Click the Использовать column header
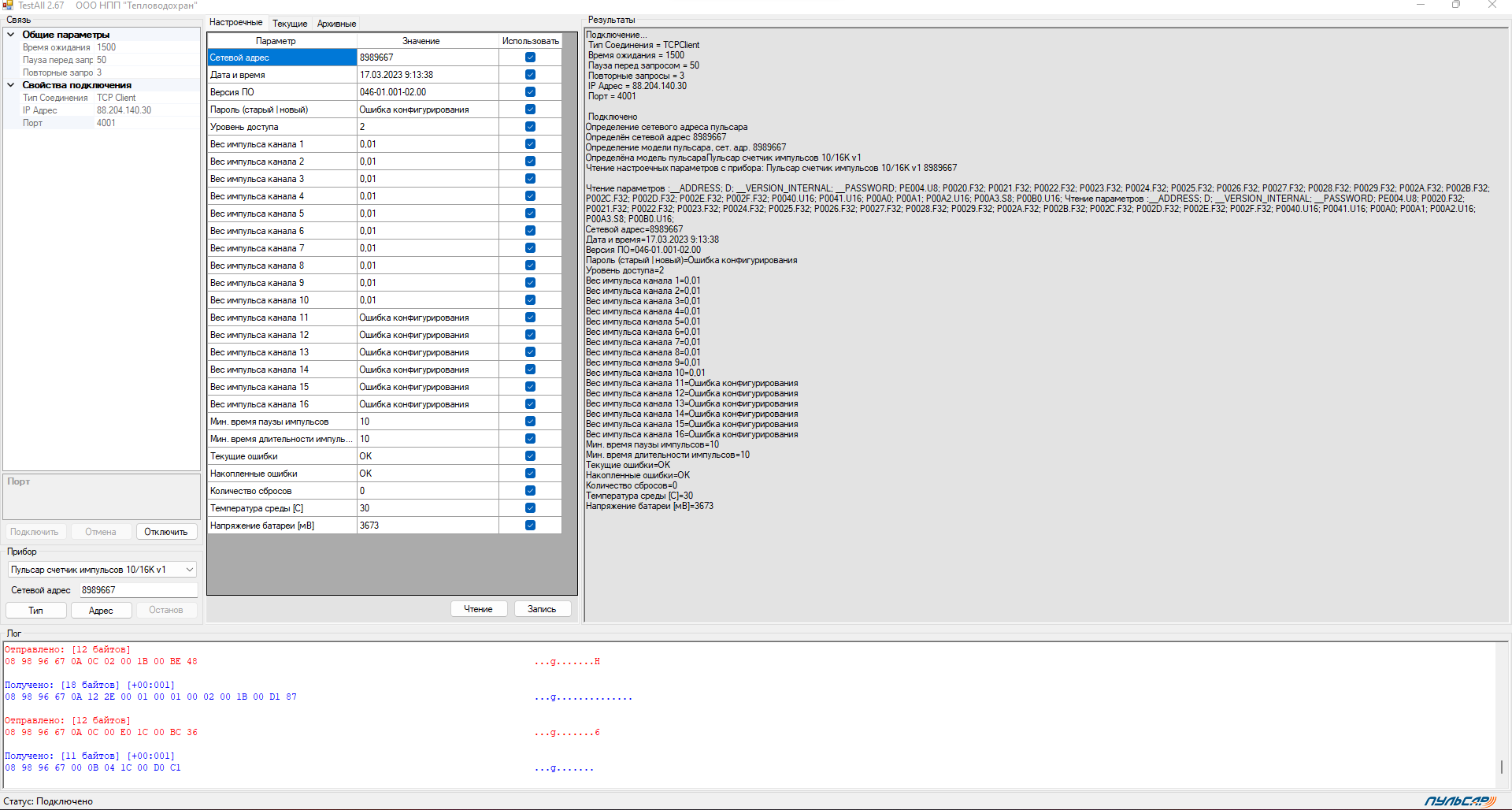 (x=530, y=41)
